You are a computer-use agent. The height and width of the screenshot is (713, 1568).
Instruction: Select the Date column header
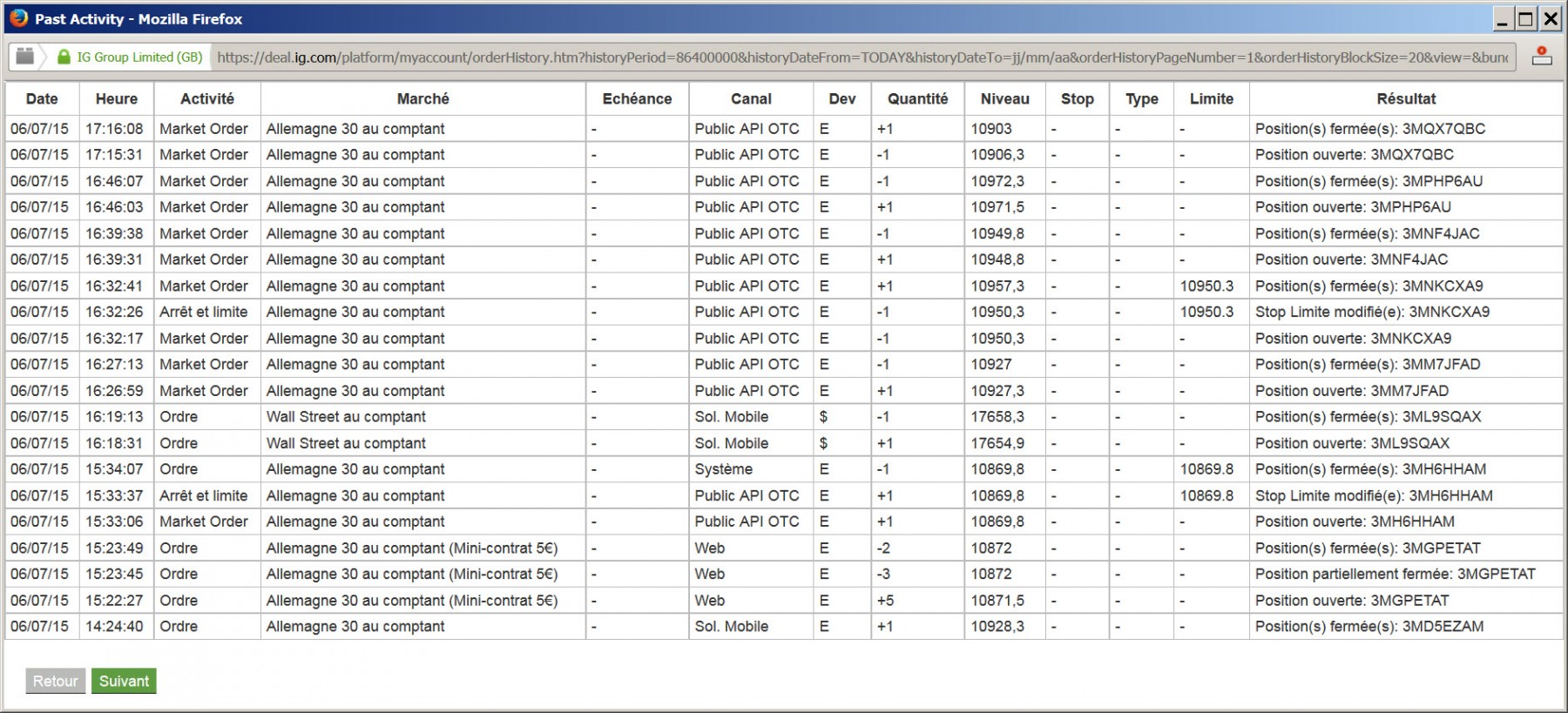[42, 98]
